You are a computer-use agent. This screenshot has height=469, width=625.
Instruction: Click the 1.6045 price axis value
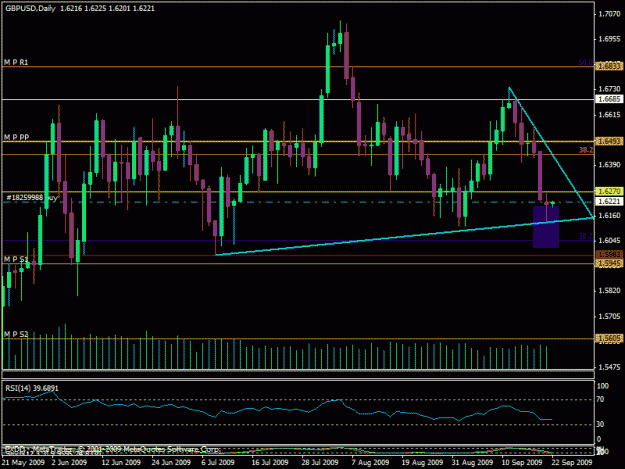pyautogui.click(x=609, y=241)
